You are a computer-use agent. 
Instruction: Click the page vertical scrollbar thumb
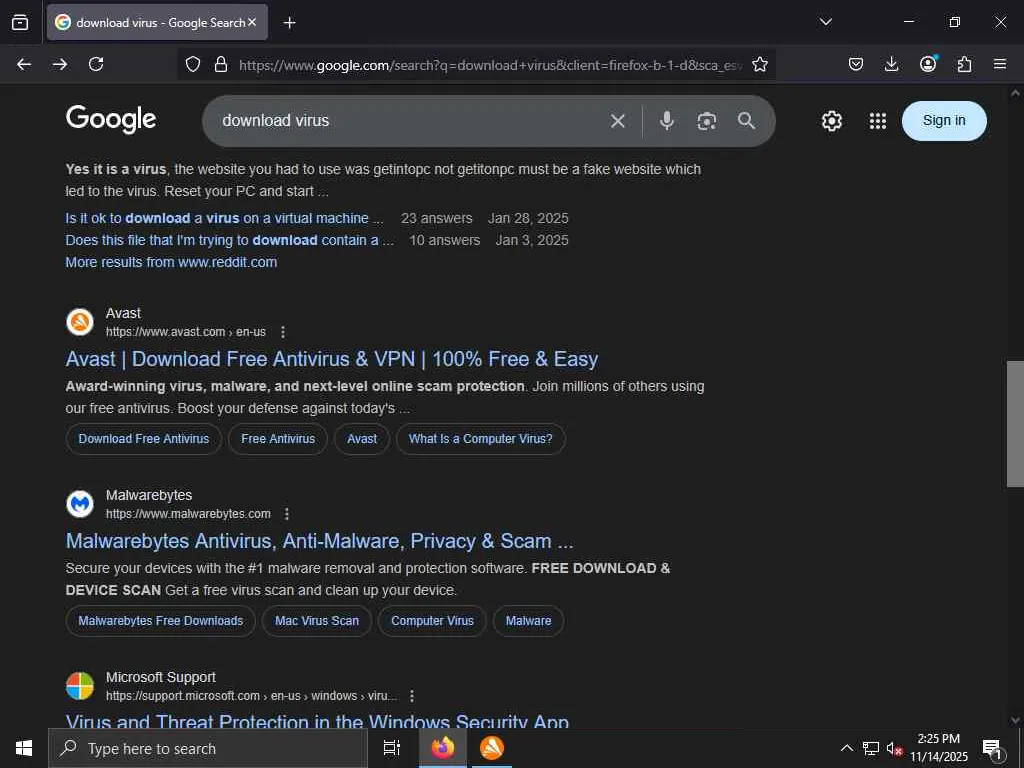coord(1015,423)
